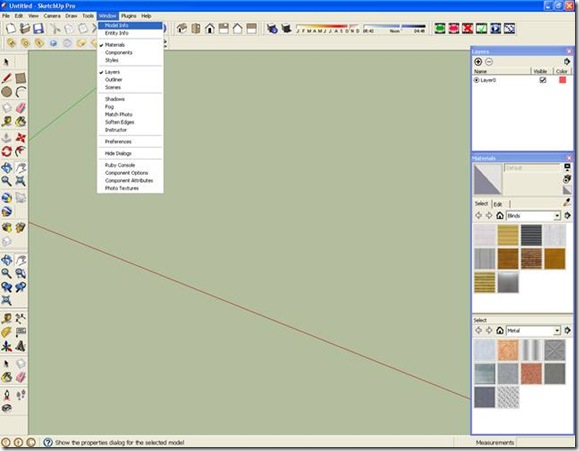Choose the Circle drawing tool

7,92
